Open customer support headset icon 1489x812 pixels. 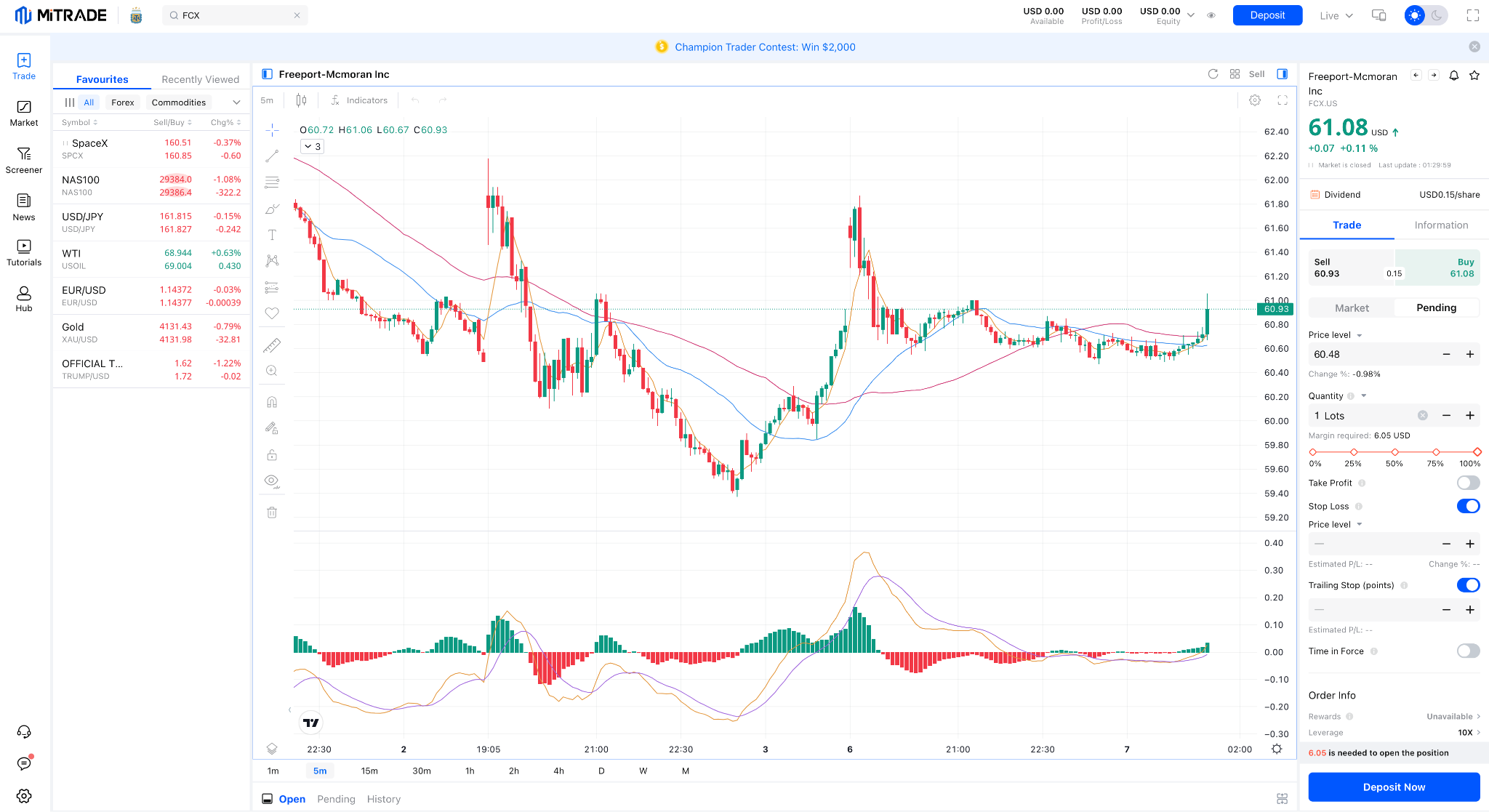click(24, 732)
